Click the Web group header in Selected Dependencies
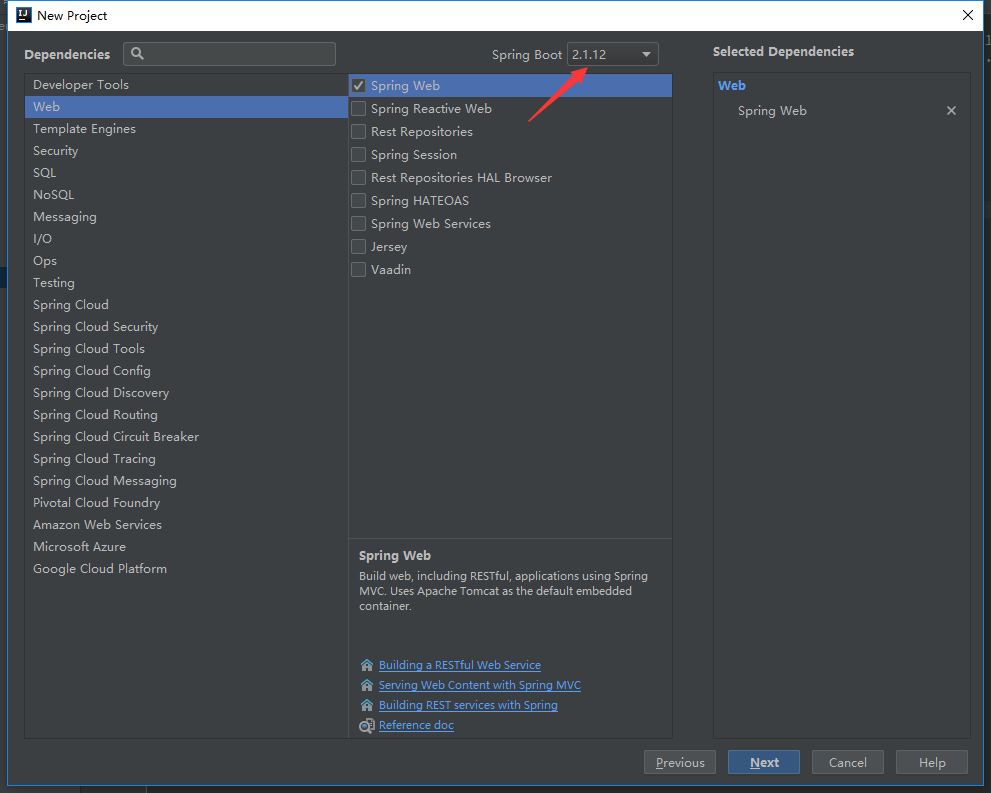 tap(731, 85)
